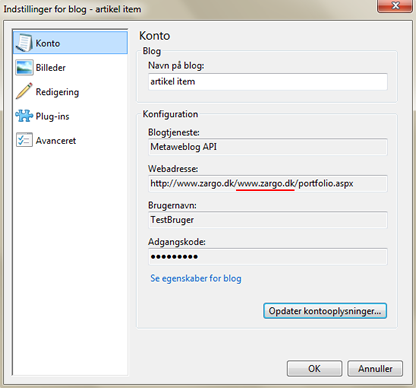Click the Billeder landscape picture icon
This screenshot has width=416, height=388.
click(24, 67)
